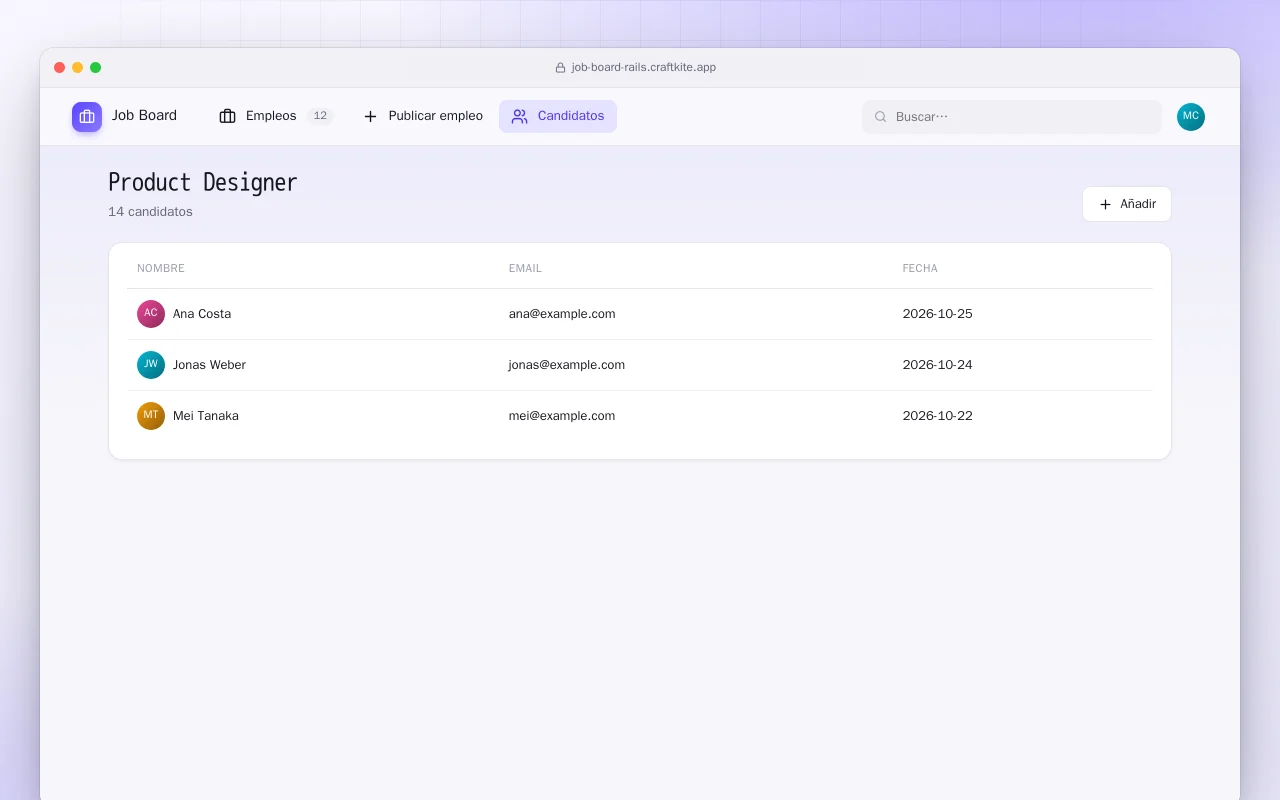Screen dimensions: 1280x800
Task: Open the MC user avatar menu
Action: tap(1191, 117)
